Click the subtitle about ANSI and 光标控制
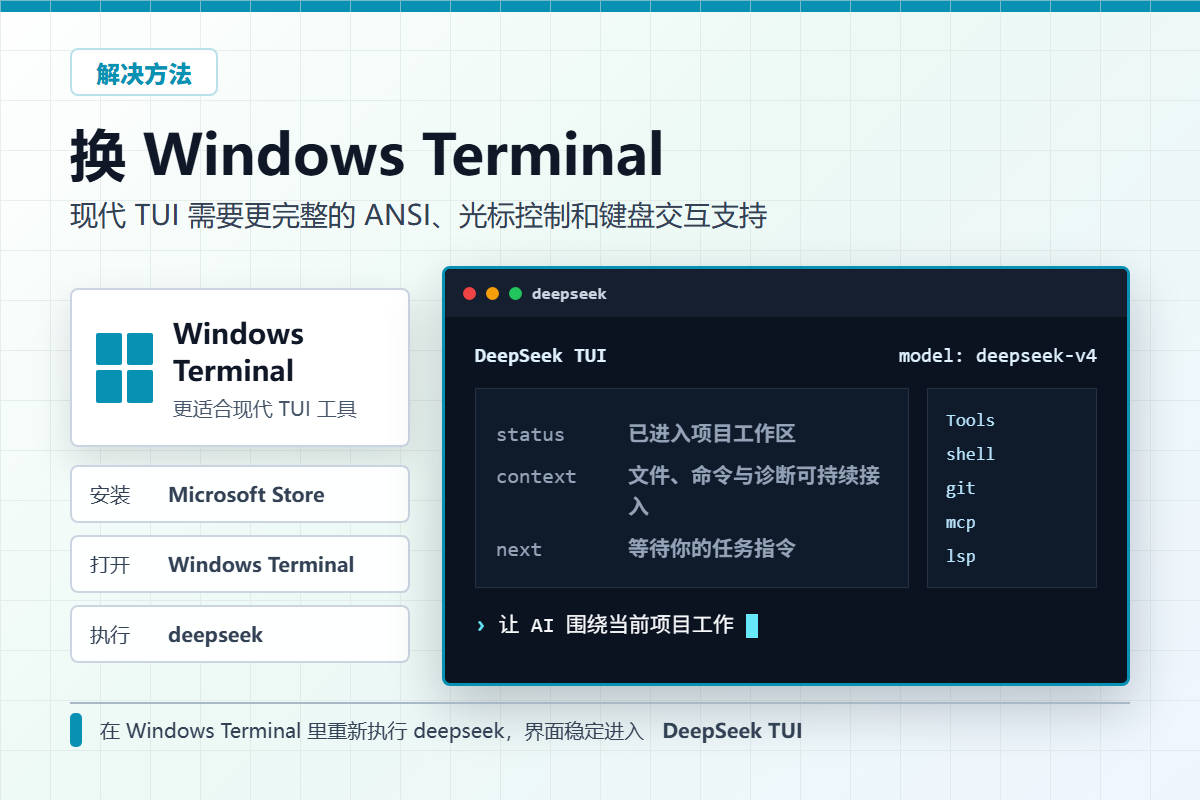 pos(418,216)
